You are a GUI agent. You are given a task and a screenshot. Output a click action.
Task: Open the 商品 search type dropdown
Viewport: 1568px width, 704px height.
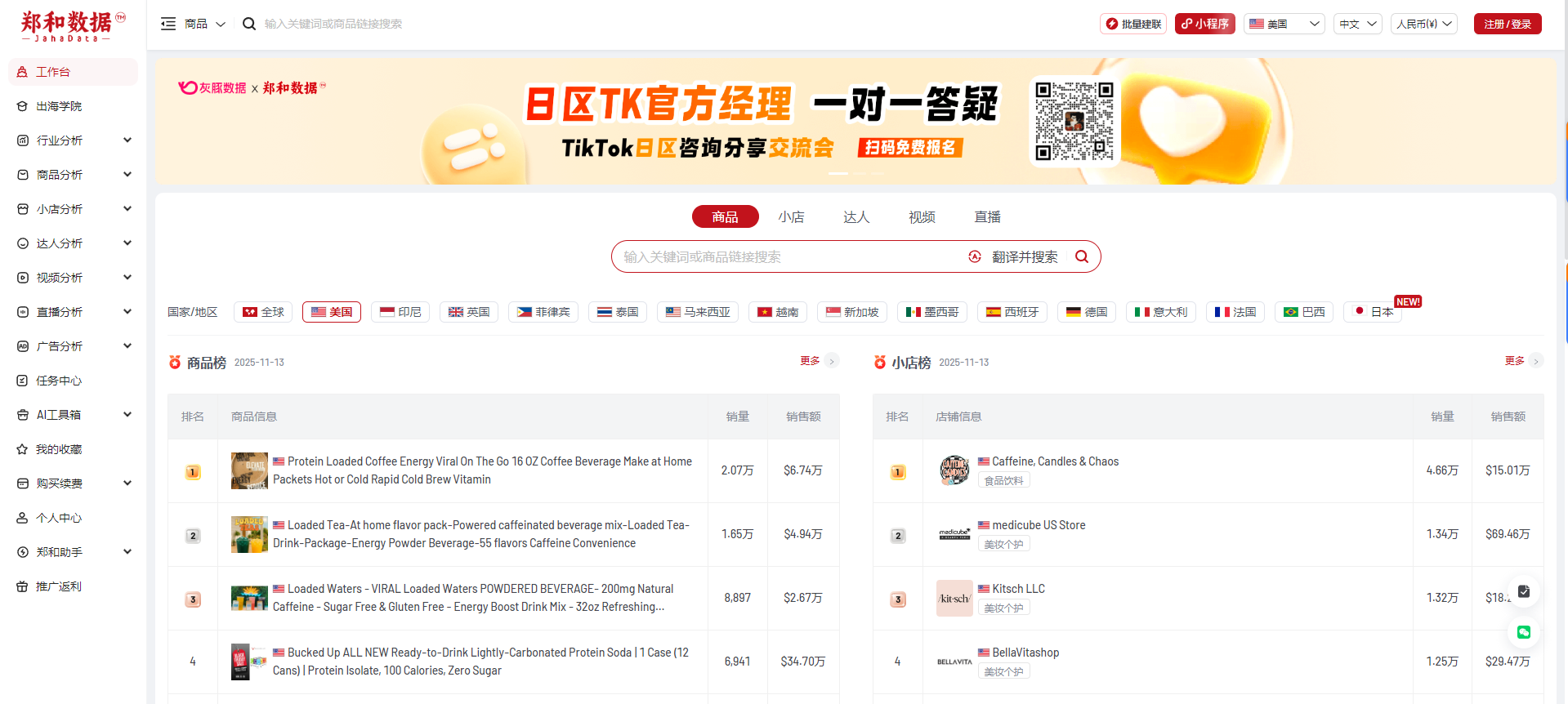(x=204, y=24)
